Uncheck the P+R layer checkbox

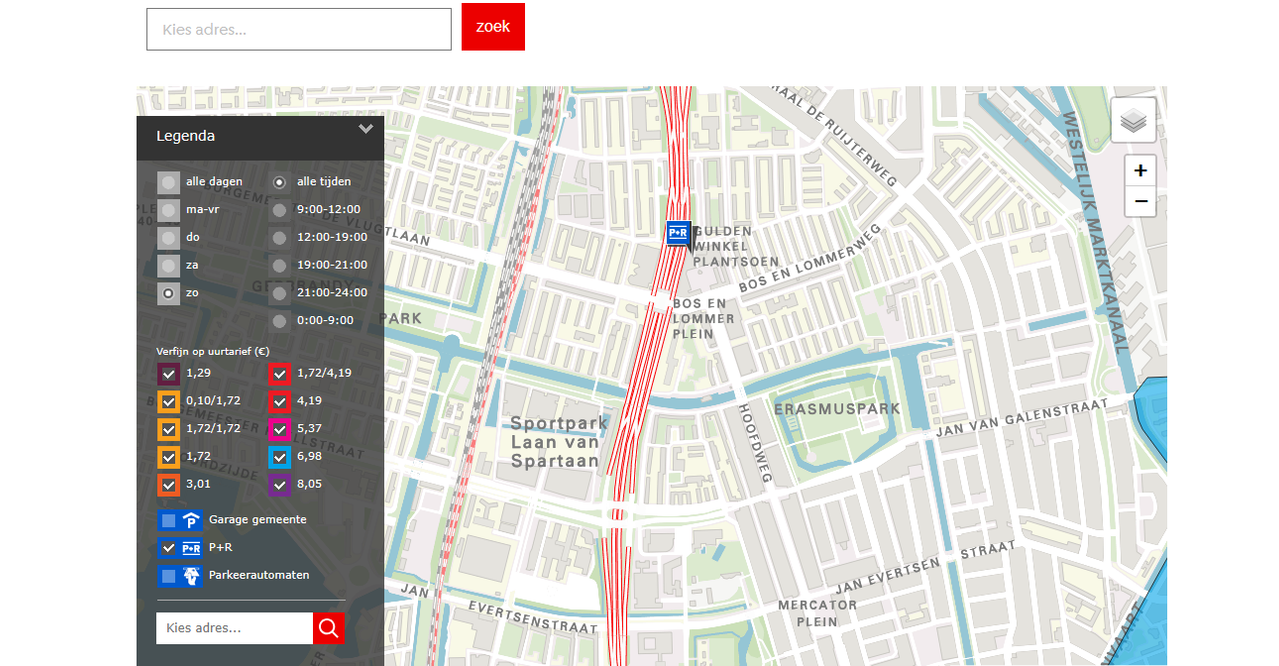tap(168, 548)
